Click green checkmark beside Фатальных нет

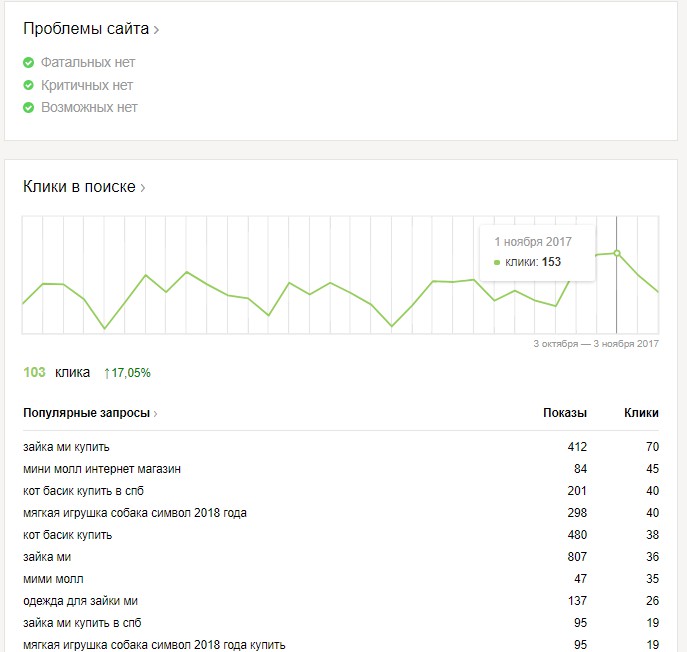(x=29, y=63)
